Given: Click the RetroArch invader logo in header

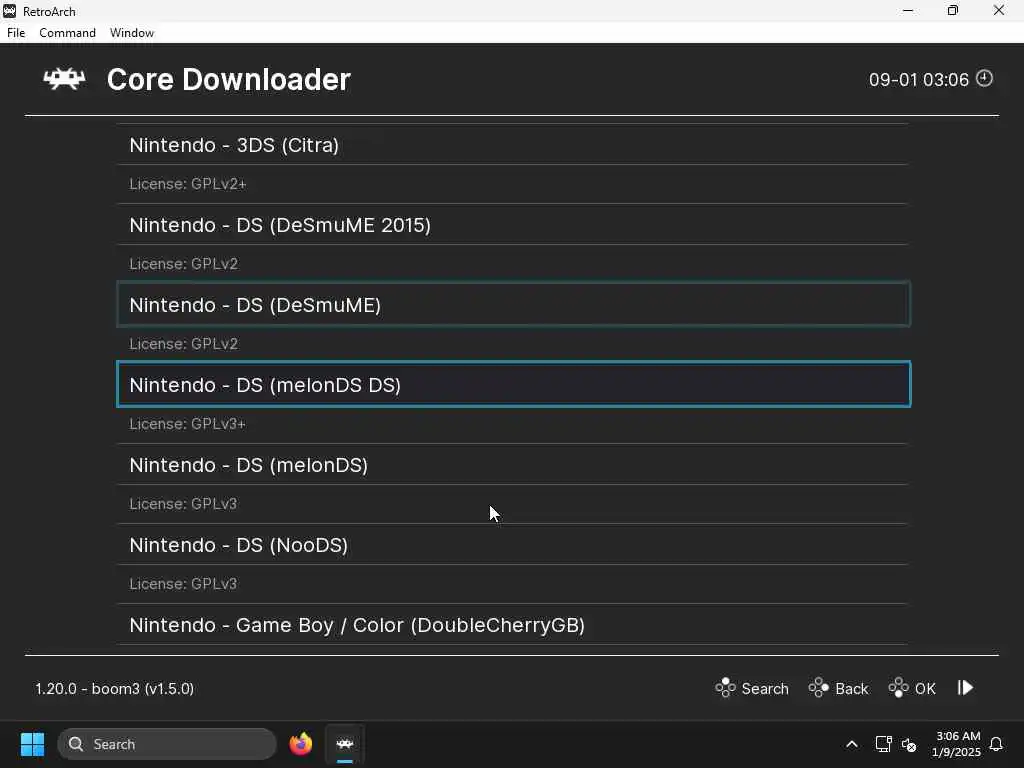Looking at the screenshot, I should pos(64,79).
